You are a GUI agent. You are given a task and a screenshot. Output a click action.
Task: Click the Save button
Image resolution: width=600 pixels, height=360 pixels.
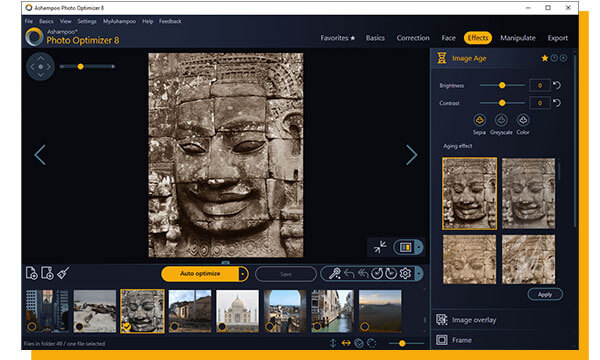pyautogui.click(x=286, y=274)
